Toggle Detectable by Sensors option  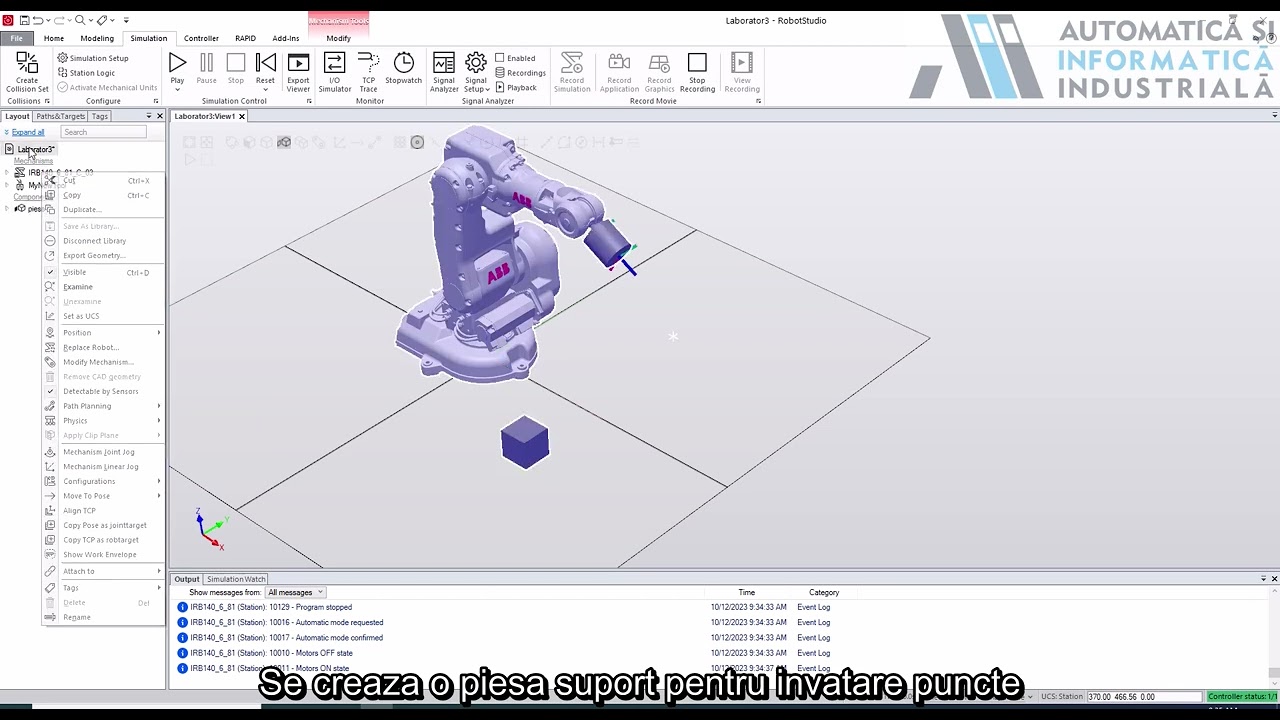[x=101, y=391]
